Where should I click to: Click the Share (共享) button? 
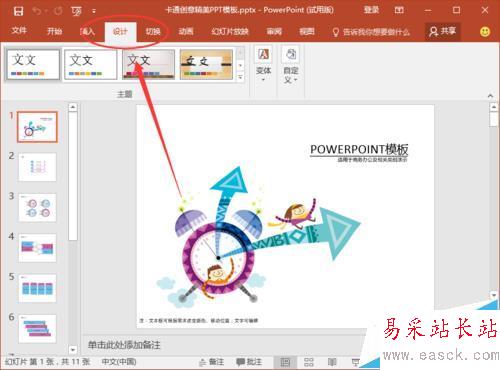coord(443,32)
